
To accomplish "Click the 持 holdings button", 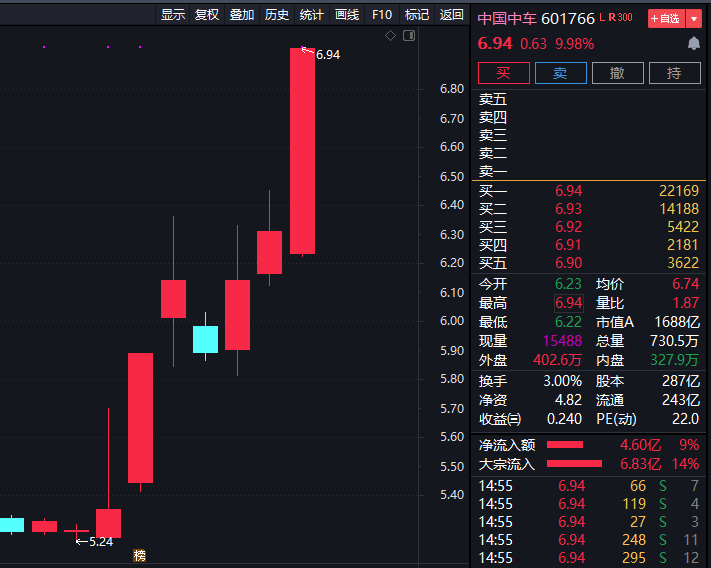I will pos(675,73).
